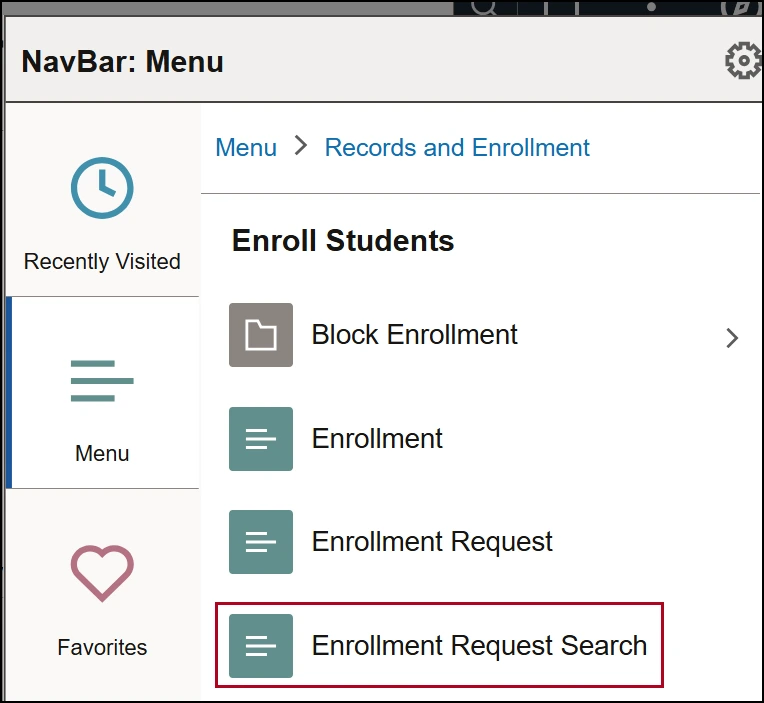Go back via the Menu breadcrumb link
This screenshot has width=764, height=703.
tap(246, 148)
